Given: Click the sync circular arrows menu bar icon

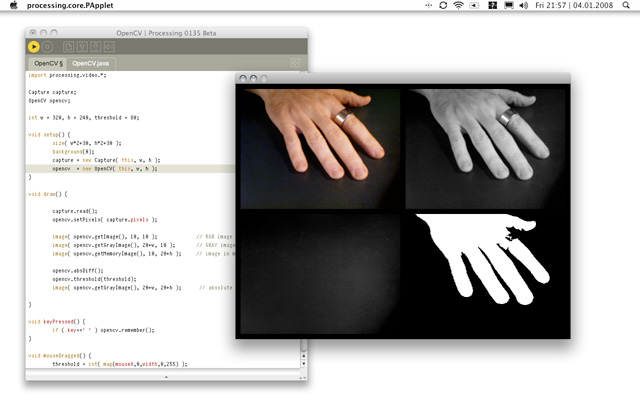Looking at the screenshot, I should [x=443, y=5].
